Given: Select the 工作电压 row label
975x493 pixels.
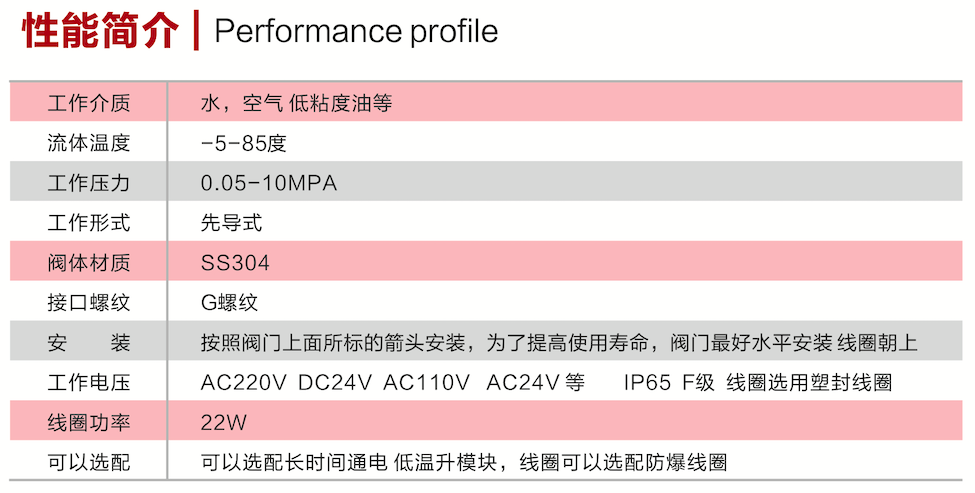Looking at the screenshot, I should pos(89,383).
